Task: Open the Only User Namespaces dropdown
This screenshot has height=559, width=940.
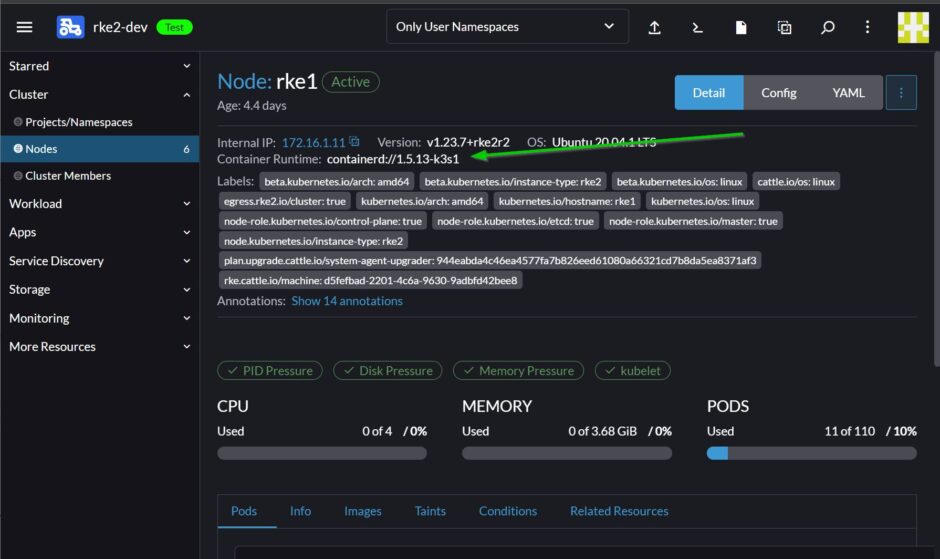Action: tap(507, 27)
